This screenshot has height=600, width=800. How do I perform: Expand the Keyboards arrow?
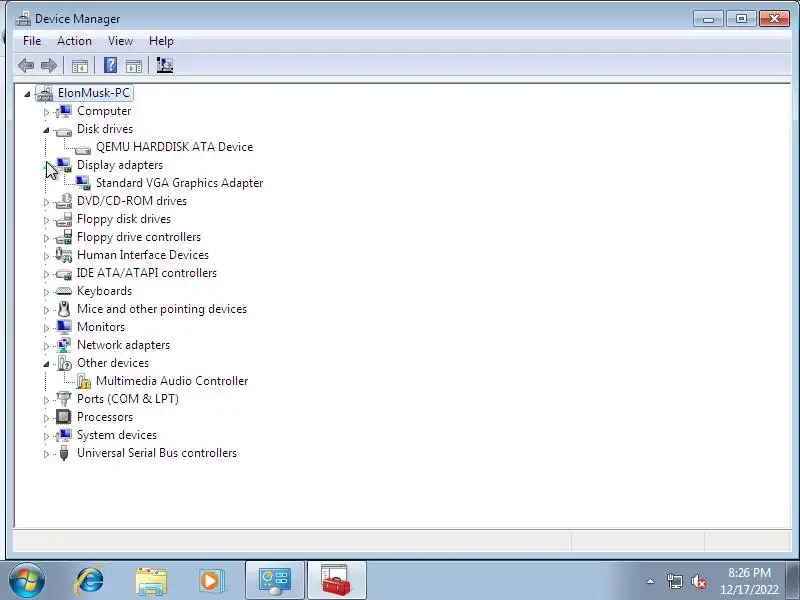pyautogui.click(x=46, y=292)
